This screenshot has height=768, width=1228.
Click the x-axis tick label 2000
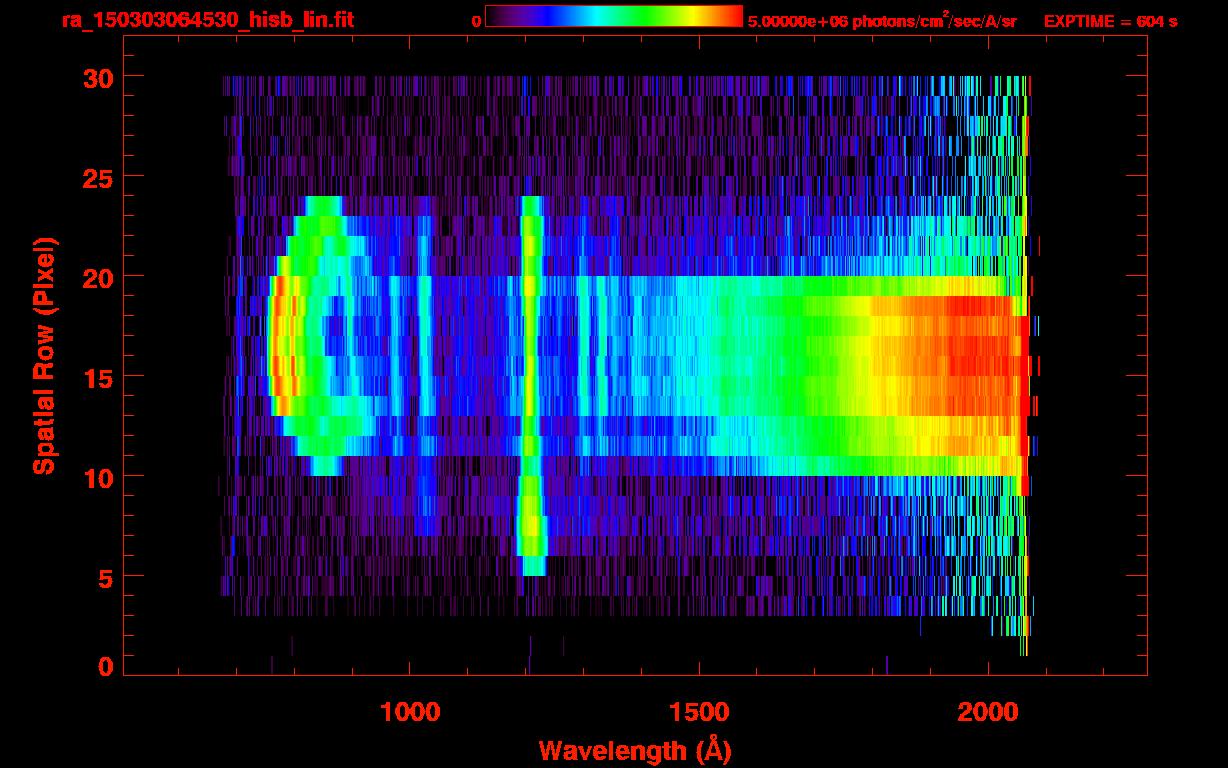[x=987, y=712]
